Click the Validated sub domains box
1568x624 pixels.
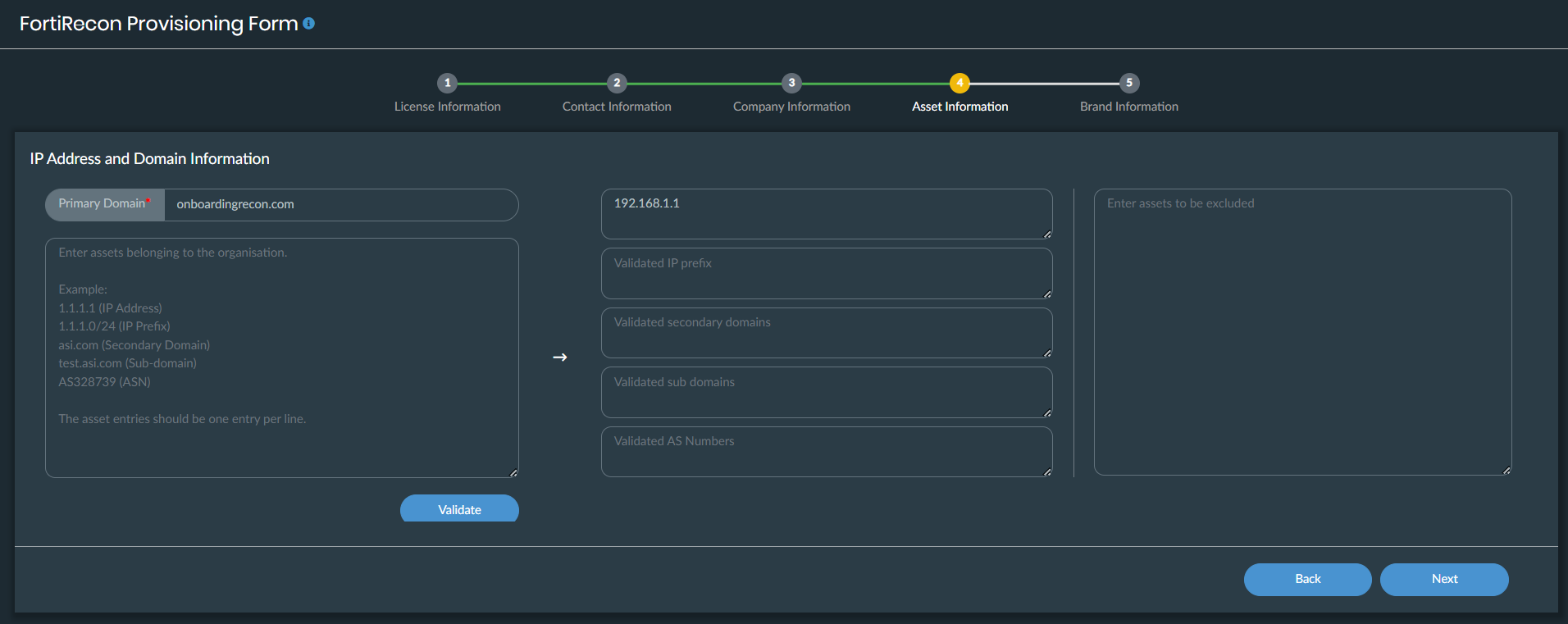827,392
